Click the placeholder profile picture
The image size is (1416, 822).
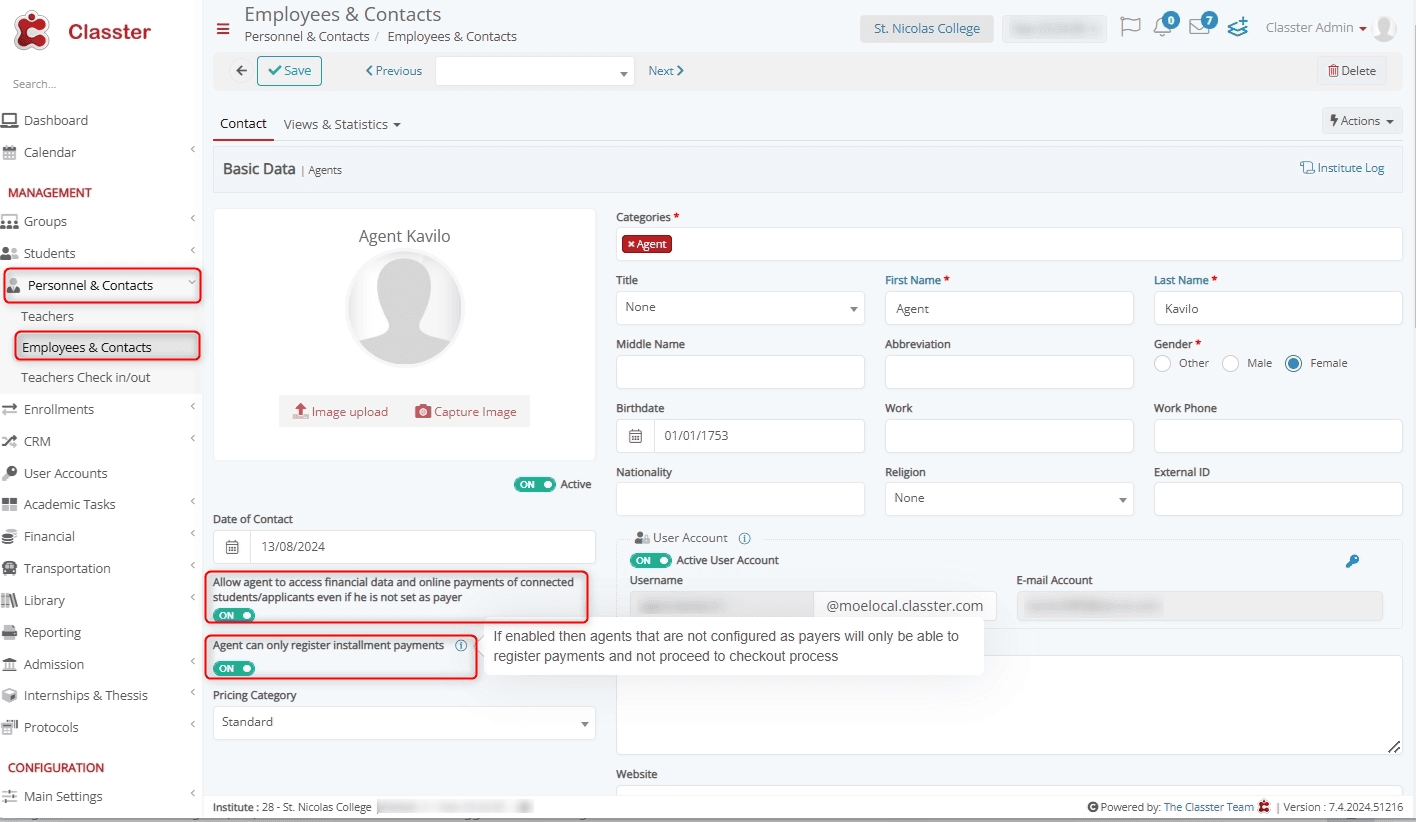[x=404, y=309]
